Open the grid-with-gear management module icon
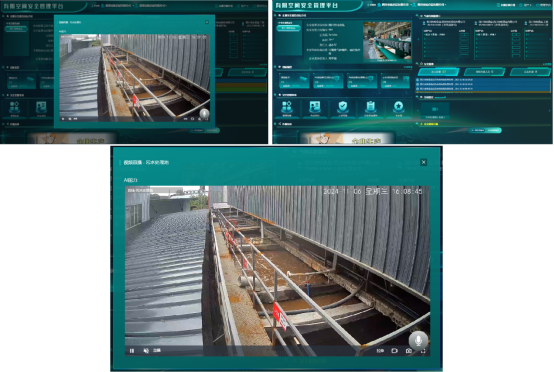554x372 pixels. 287,107
